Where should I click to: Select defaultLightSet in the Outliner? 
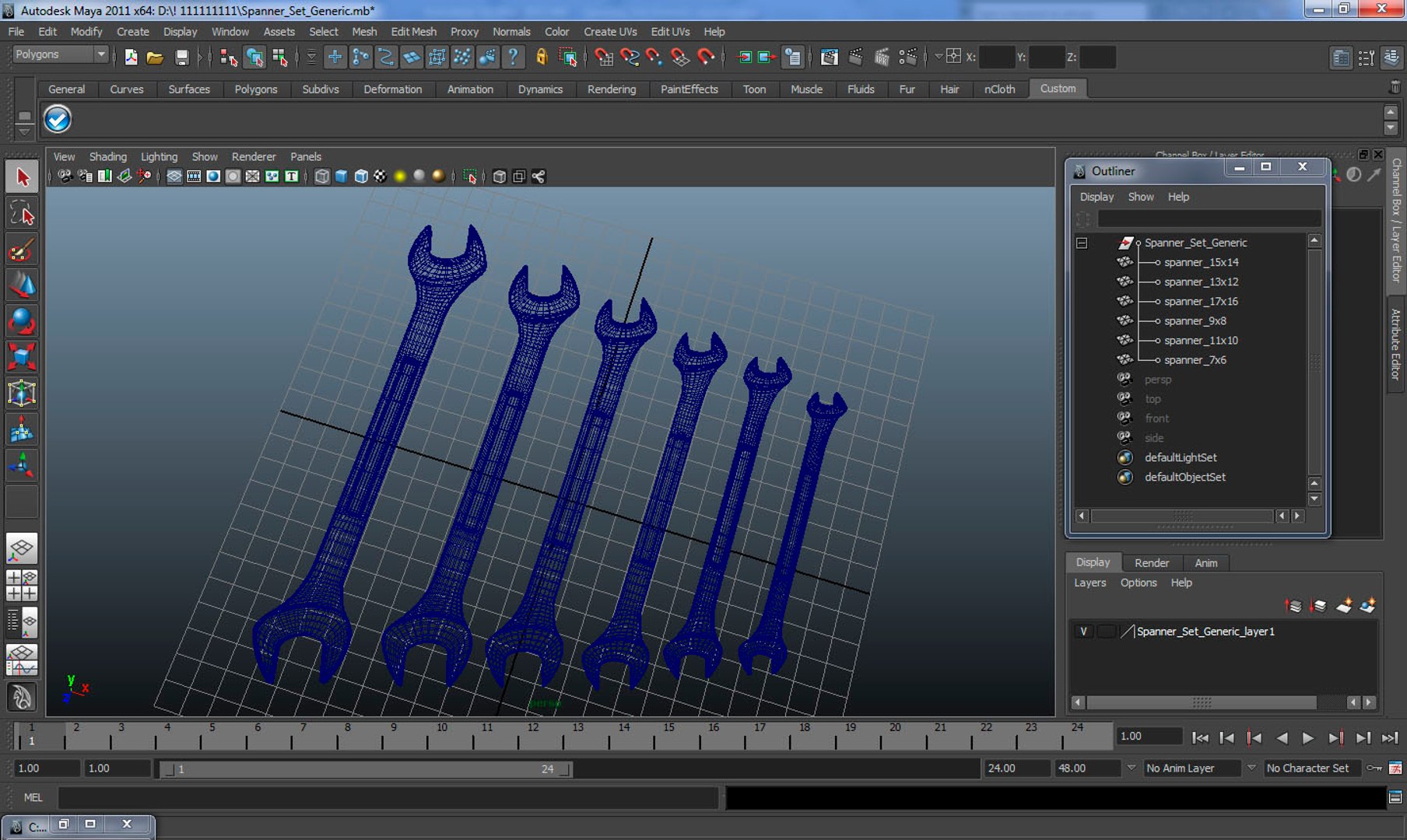(1181, 457)
